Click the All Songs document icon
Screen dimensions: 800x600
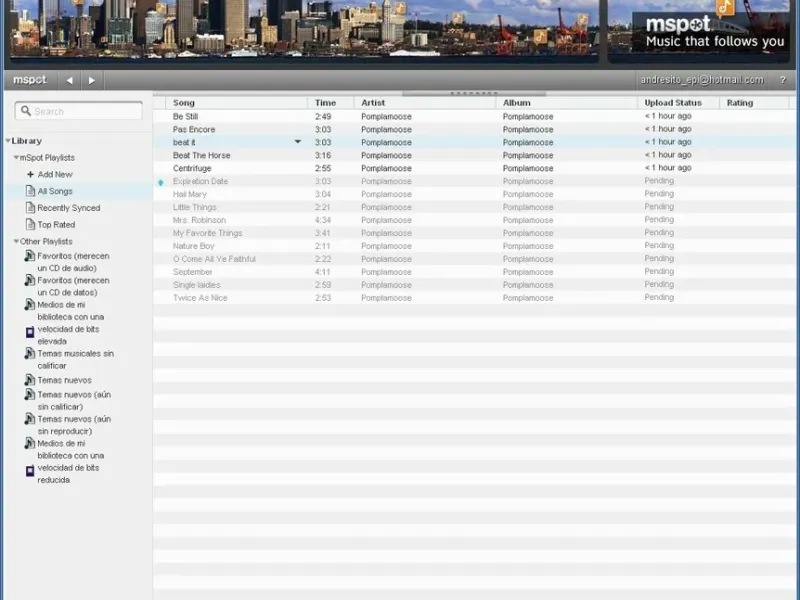[30, 191]
